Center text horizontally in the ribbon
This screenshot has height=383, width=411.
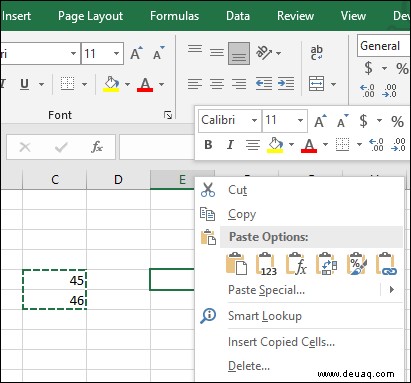(217, 84)
